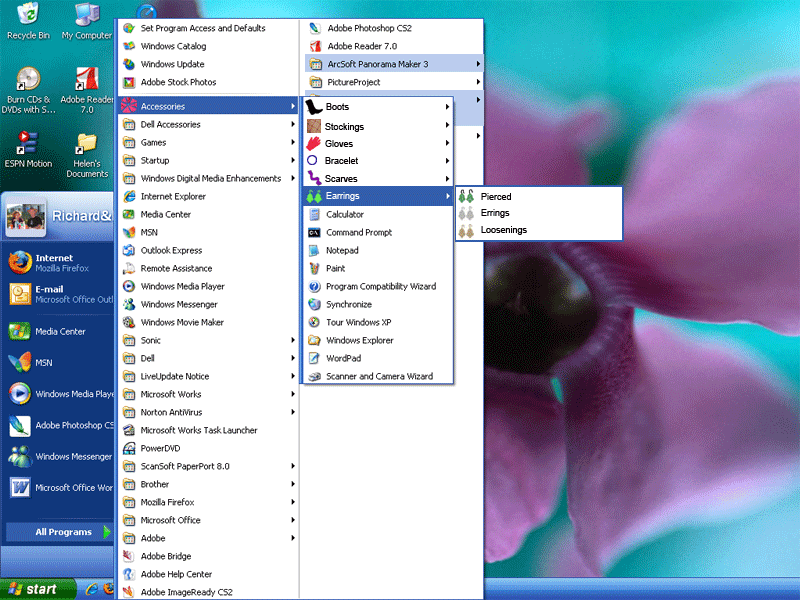Image resolution: width=800 pixels, height=600 pixels.
Task: Expand the Stockings submenu arrow
Action: (x=447, y=125)
